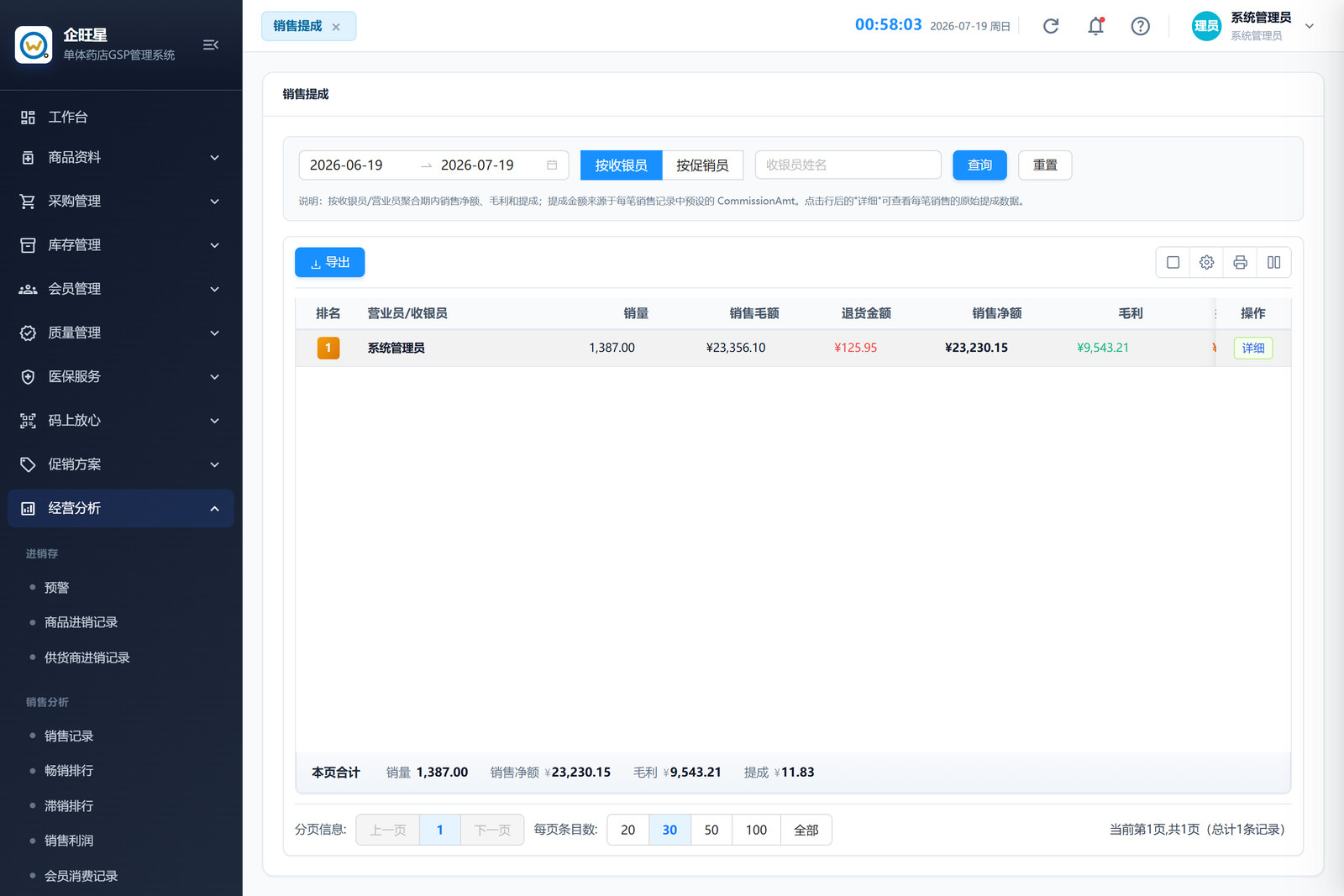Expand 商品资料 submenu chevron
Viewport: 1344px width, 896px height.
click(214, 158)
